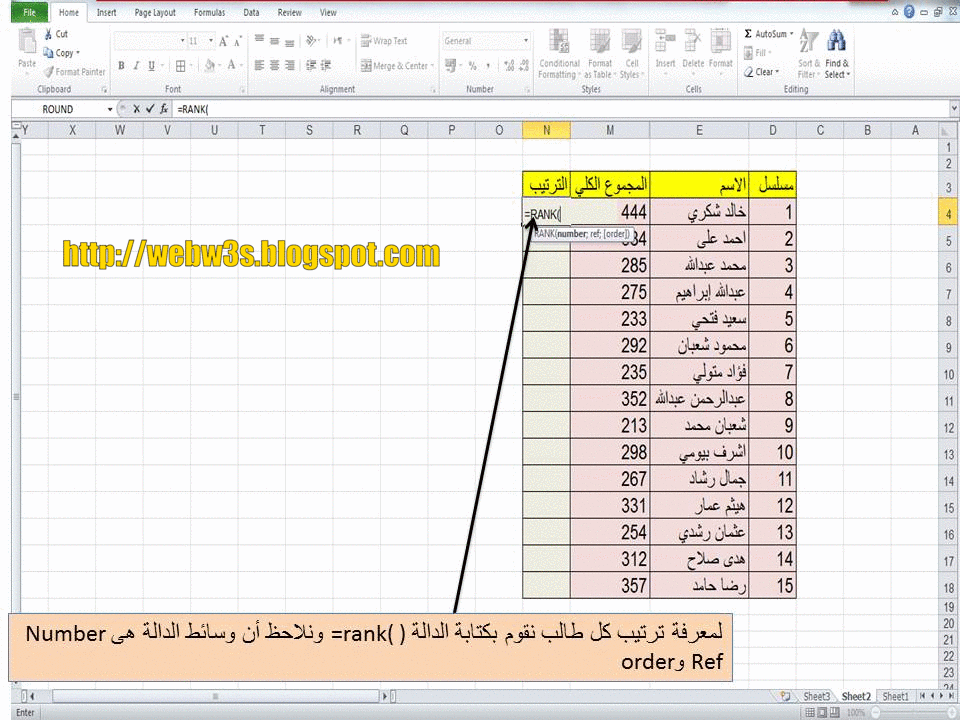960x720 pixels.
Task: Open the Name Box dropdown arrow
Action: 110,109
